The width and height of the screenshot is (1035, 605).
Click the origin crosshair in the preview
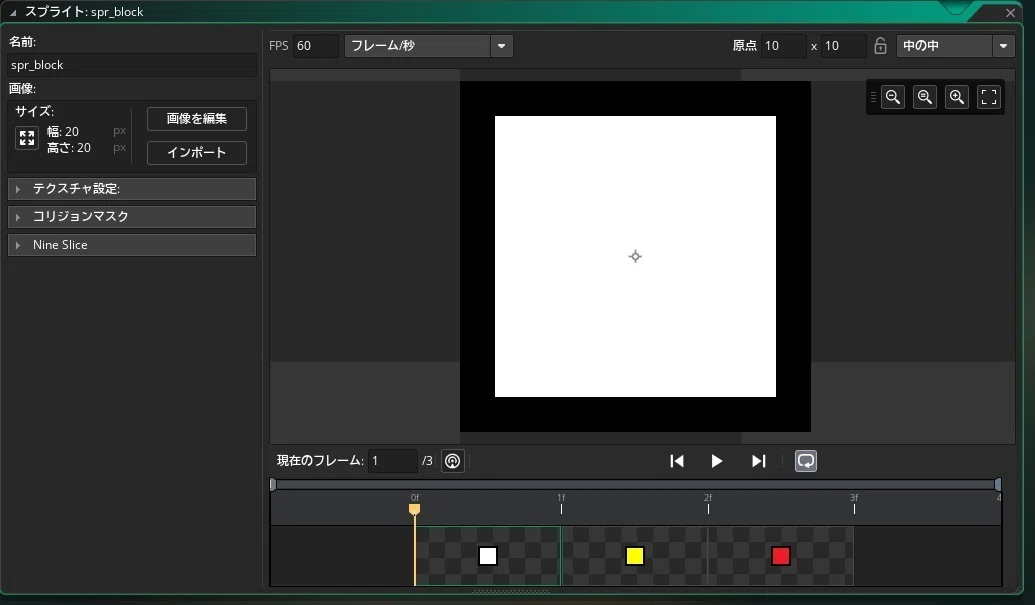pyautogui.click(x=635, y=257)
